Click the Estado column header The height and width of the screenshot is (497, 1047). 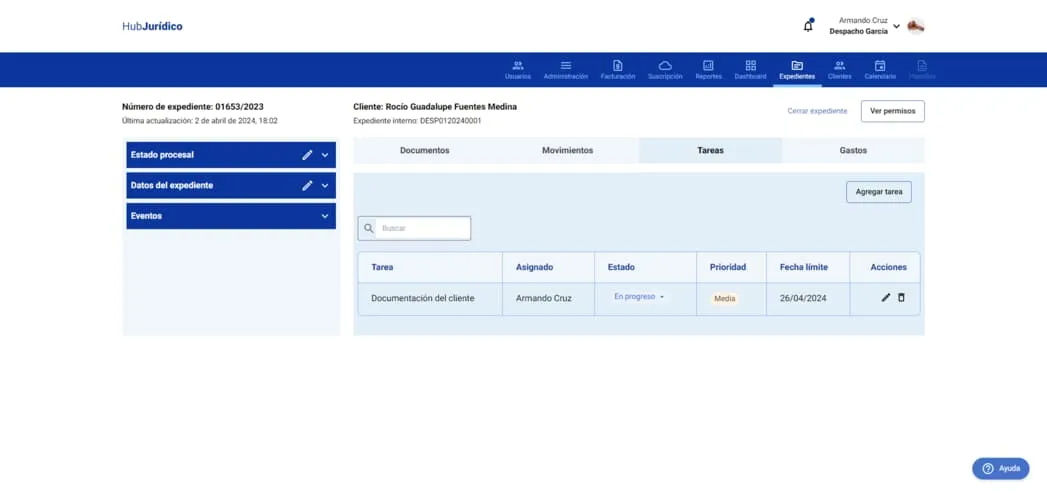point(621,267)
